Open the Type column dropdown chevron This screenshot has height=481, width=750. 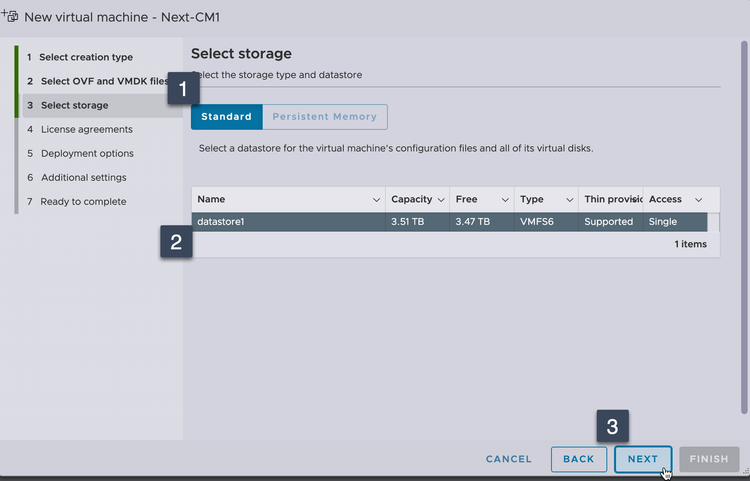(x=570, y=200)
